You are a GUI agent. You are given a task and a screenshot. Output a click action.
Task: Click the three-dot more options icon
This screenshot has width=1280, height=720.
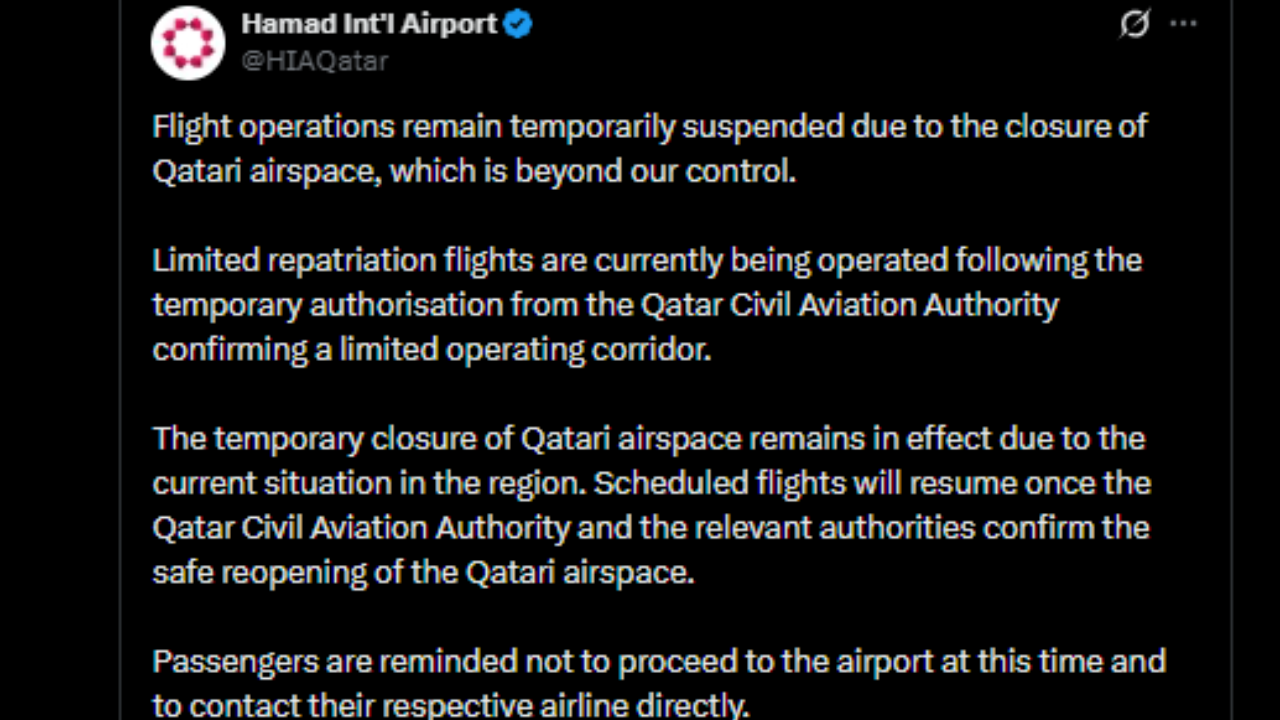(x=1184, y=25)
